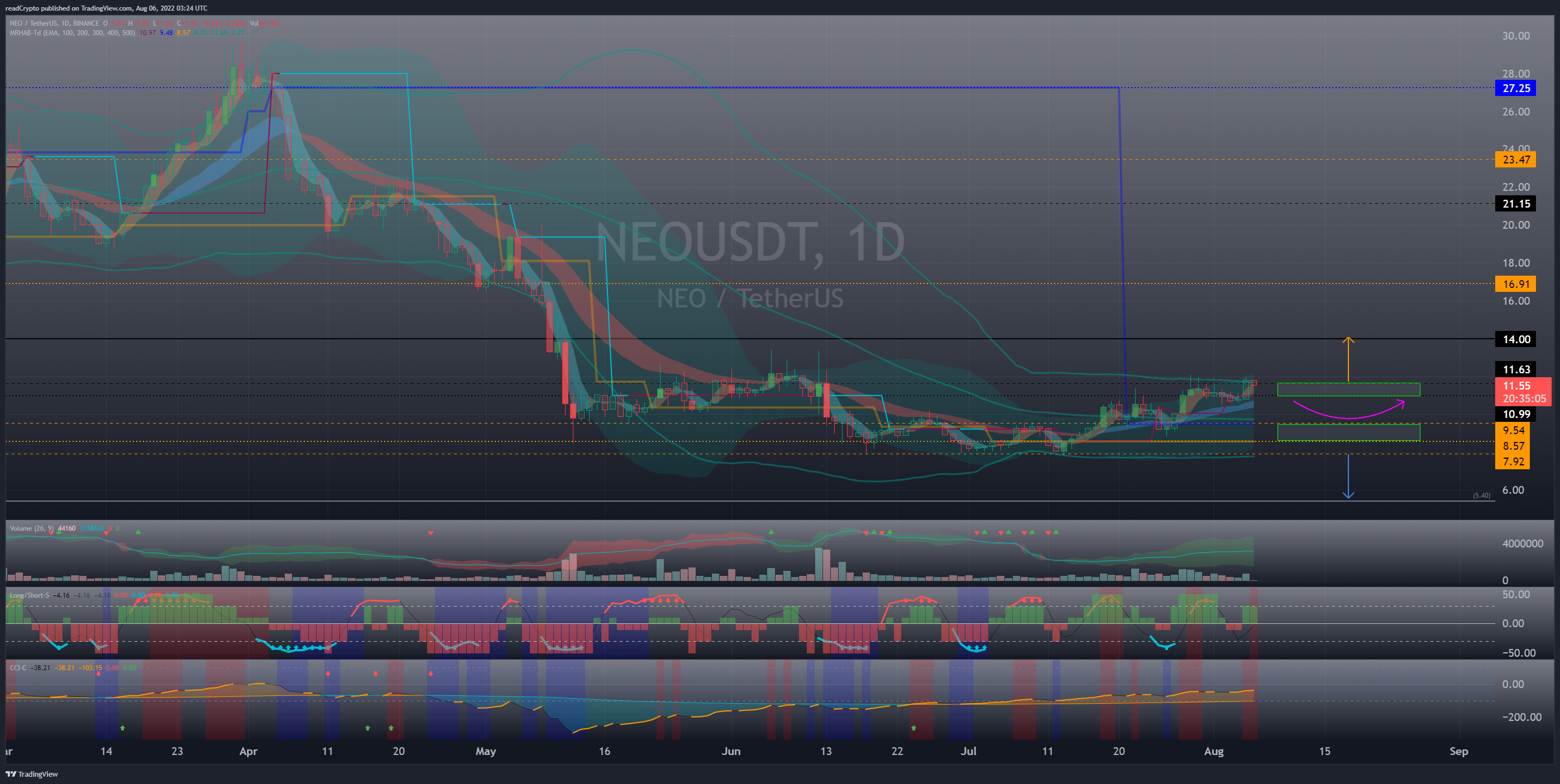Select the NEO / TetherUS, 1D, BINANCE legend title
1560x784 pixels.
click(x=55, y=23)
